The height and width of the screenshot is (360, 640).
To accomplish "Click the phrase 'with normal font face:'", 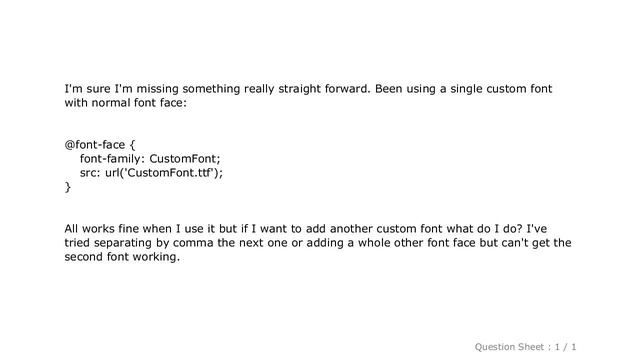I will (125, 103).
